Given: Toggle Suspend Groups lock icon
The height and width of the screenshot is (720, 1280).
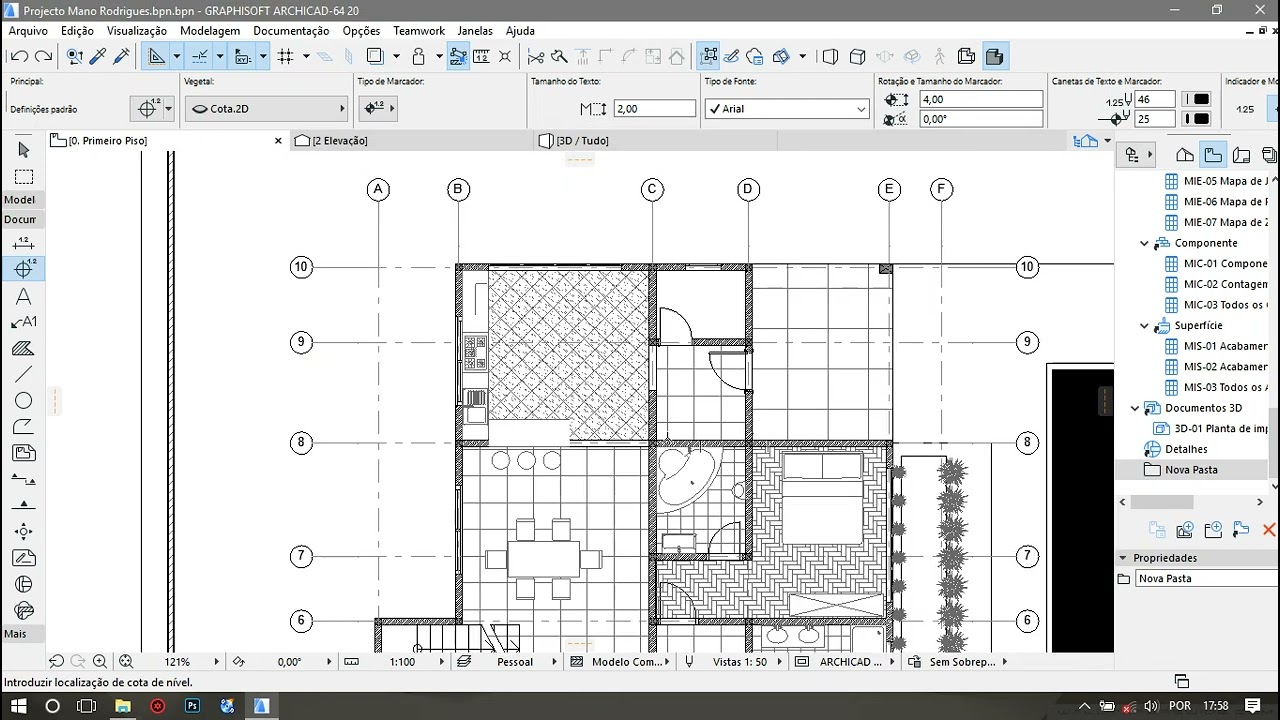Looking at the screenshot, I should coord(419,57).
